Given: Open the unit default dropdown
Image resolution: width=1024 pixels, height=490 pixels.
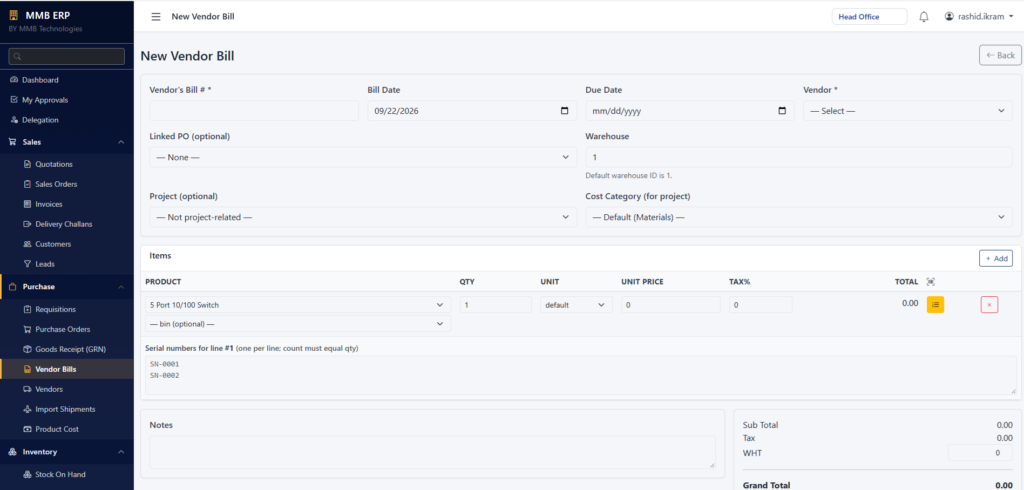Looking at the screenshot, I should (577, 304).
